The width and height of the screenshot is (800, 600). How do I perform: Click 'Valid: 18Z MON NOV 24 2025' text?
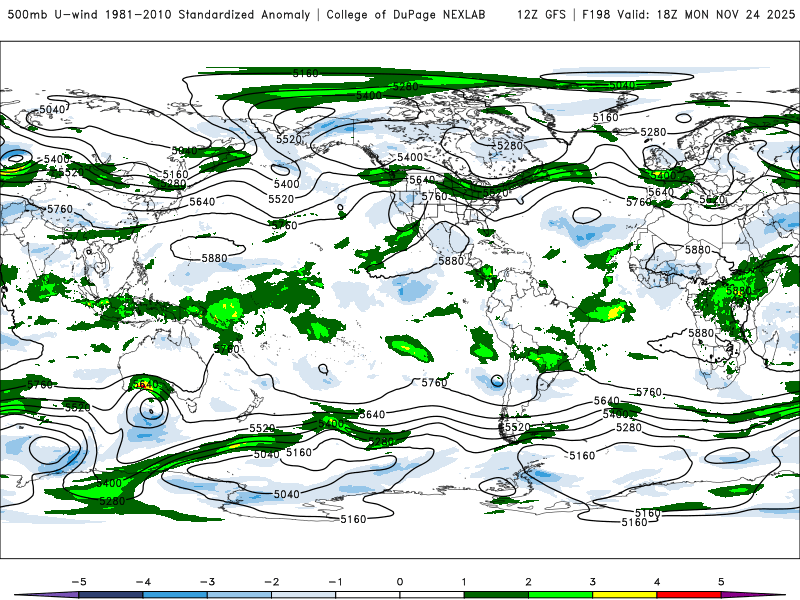pyautogui.click(x=706, y=15)
